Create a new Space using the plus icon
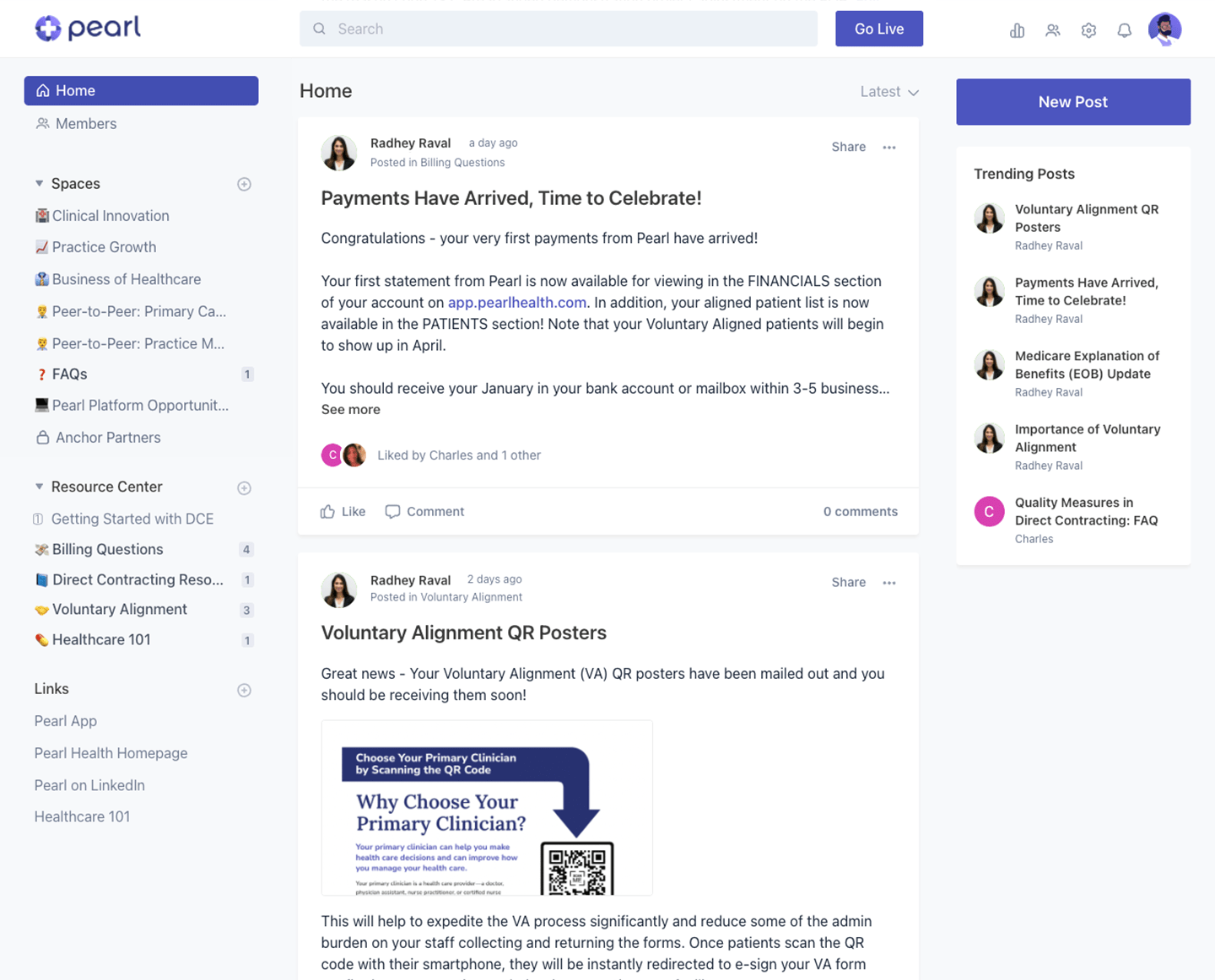Screen dimensions: 1215x980 tap(244, 184)
